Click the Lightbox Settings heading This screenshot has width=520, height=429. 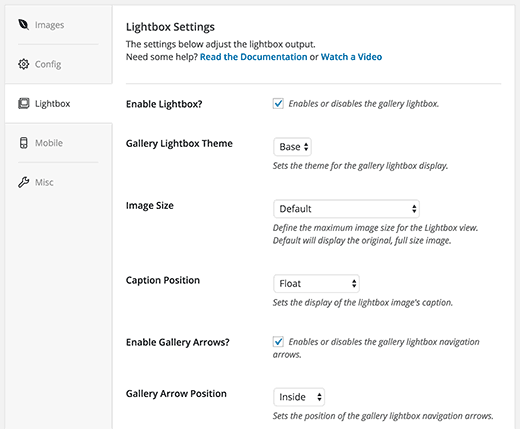(x=170, y=27)
